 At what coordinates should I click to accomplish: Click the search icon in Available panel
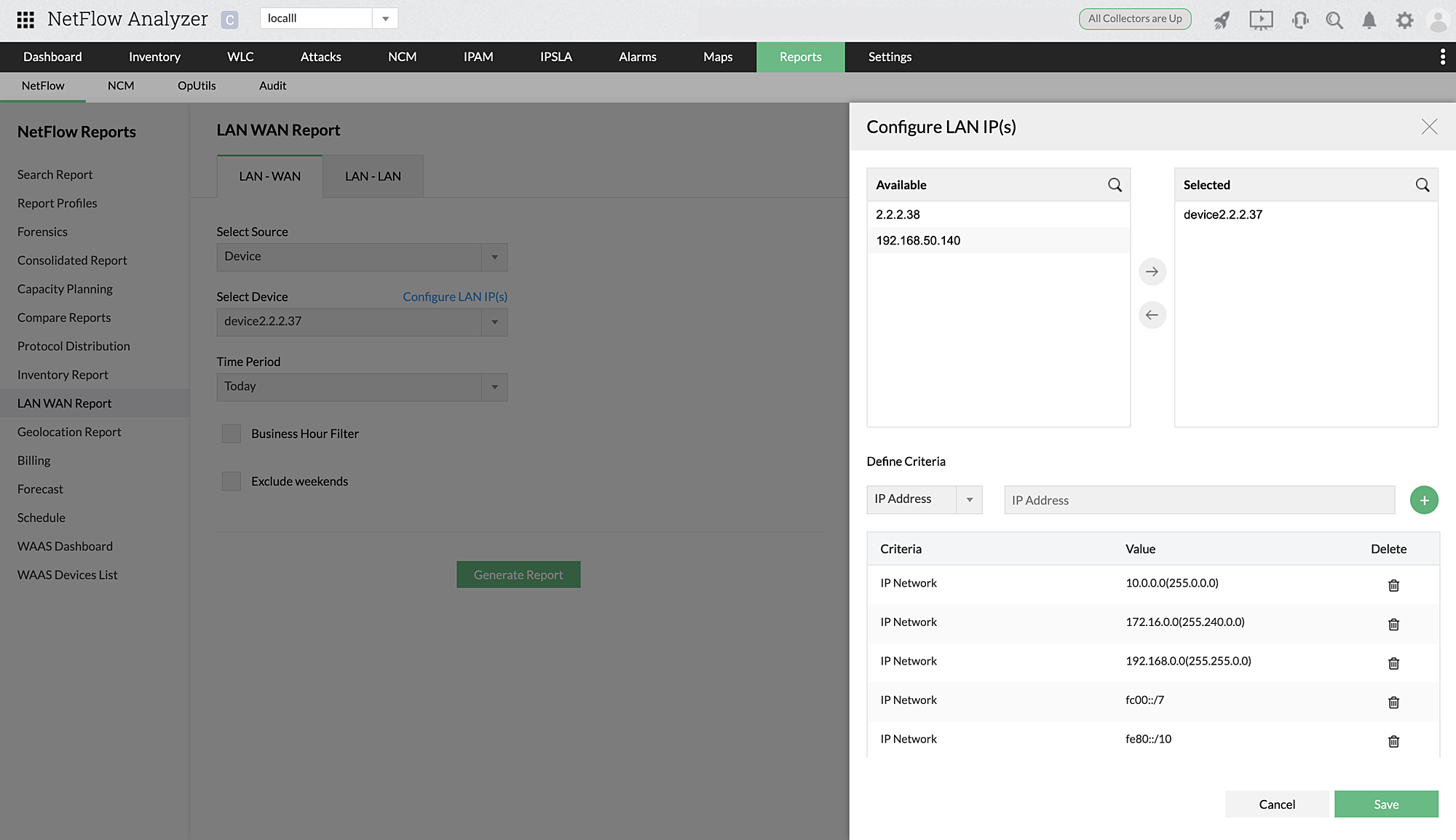pyautogui.click(x=1115, y=184)
